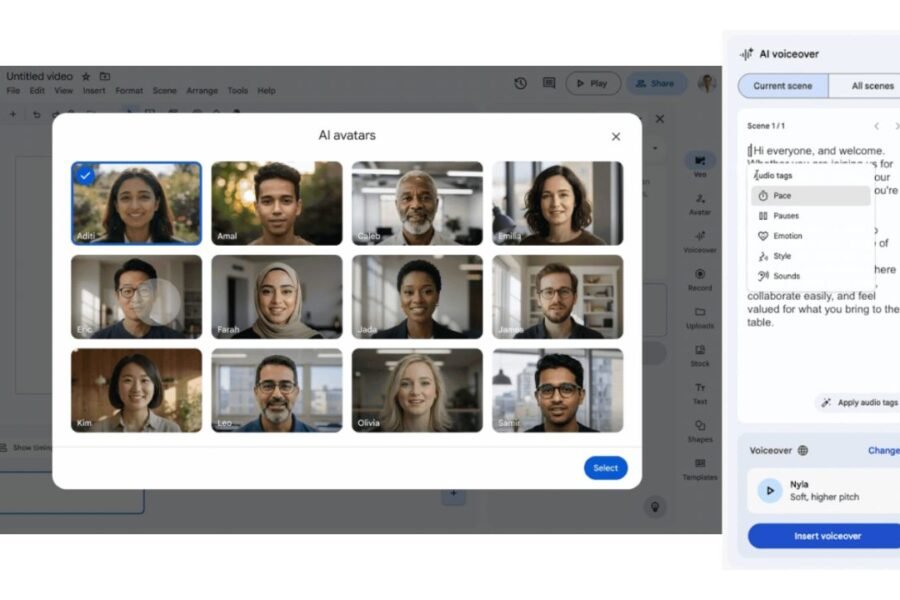Close the AI avatars dialog
The height and width of the screenshot is (600, 900).
tap(616, 137)
